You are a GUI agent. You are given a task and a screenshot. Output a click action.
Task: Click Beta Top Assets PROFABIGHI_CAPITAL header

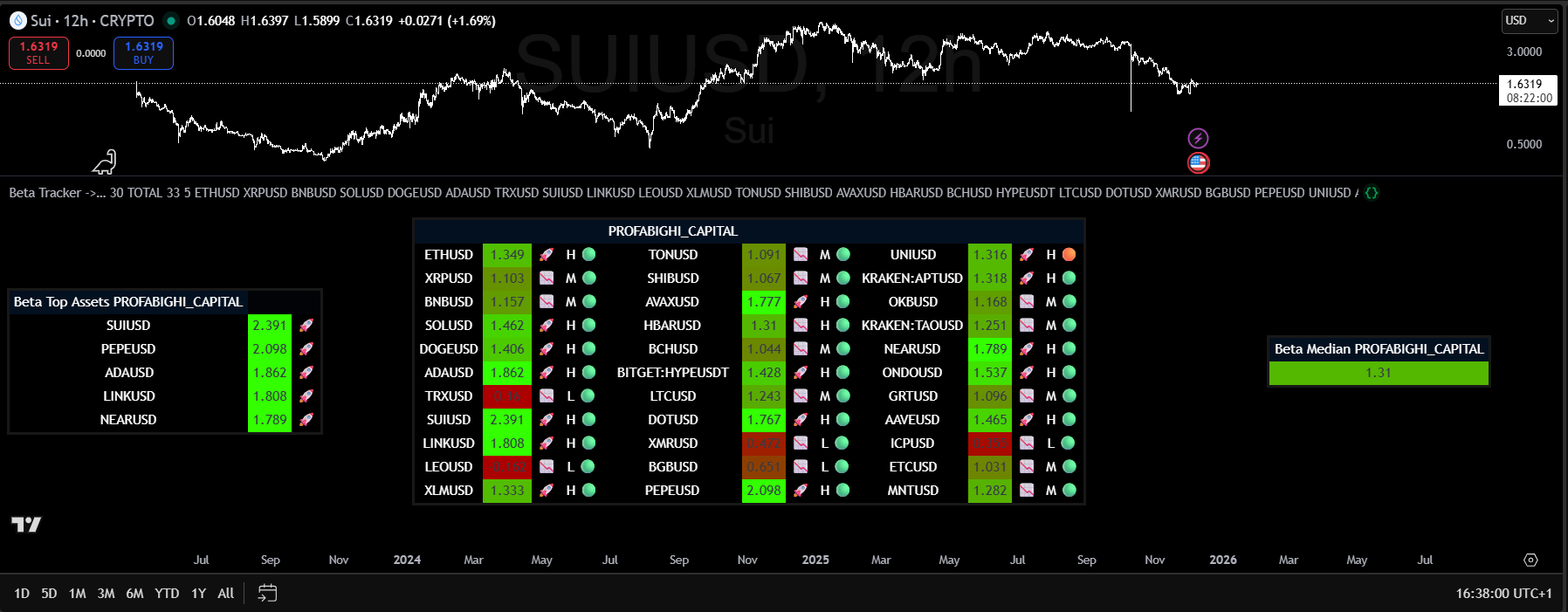pyautogui.click(x=128, y=302)
